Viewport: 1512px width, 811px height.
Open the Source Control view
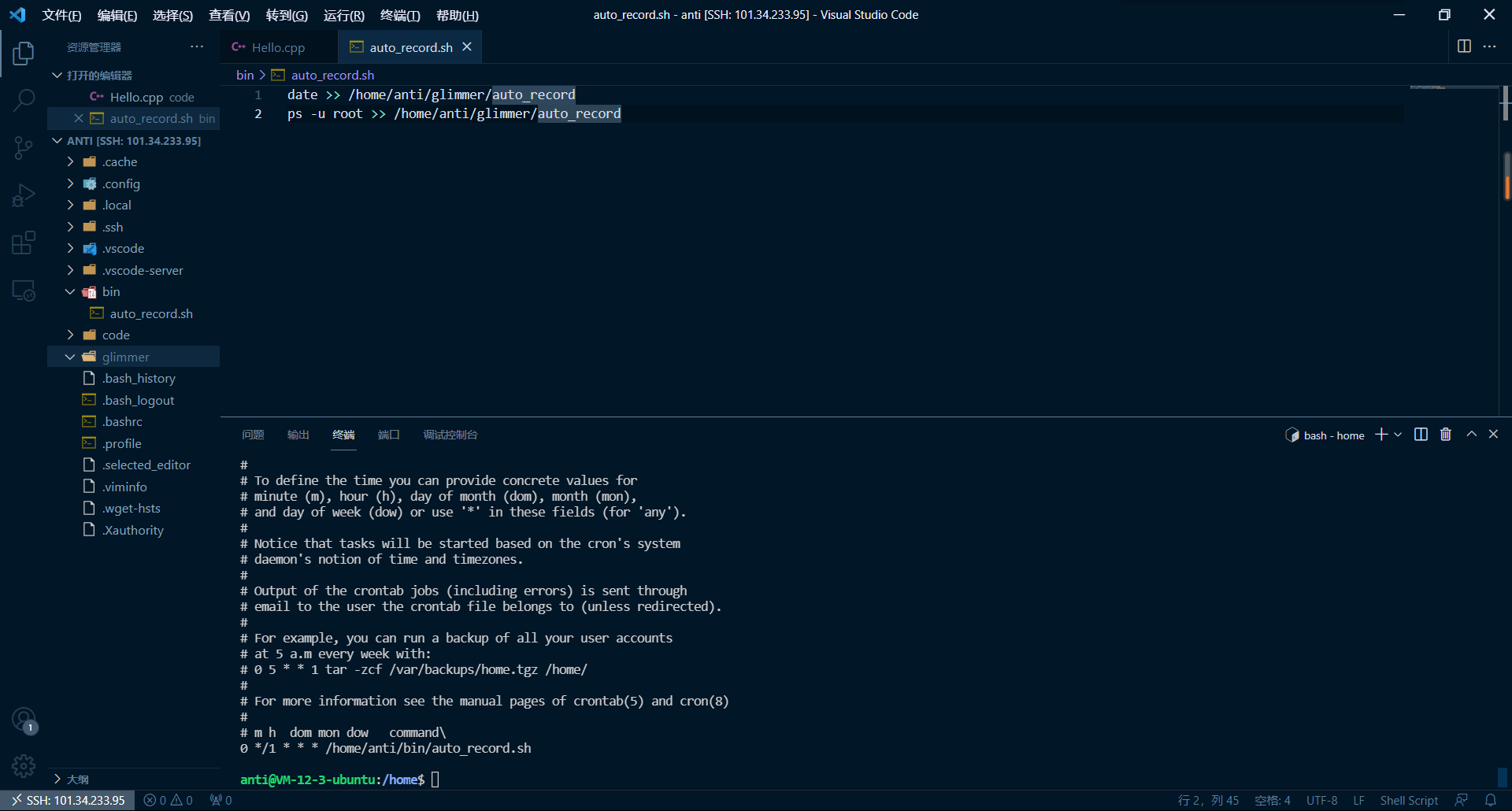(24, 147)
